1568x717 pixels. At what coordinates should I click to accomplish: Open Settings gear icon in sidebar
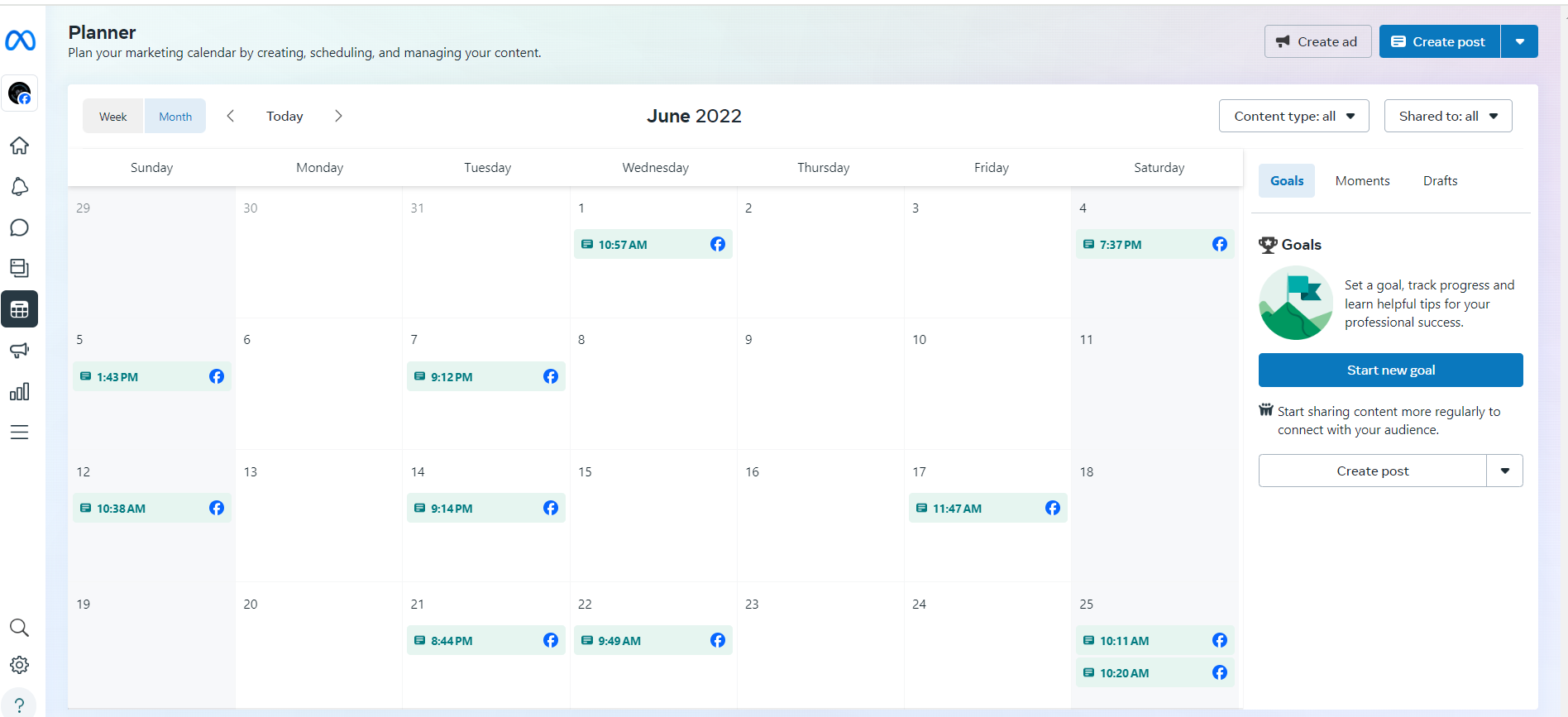(20, 665)
